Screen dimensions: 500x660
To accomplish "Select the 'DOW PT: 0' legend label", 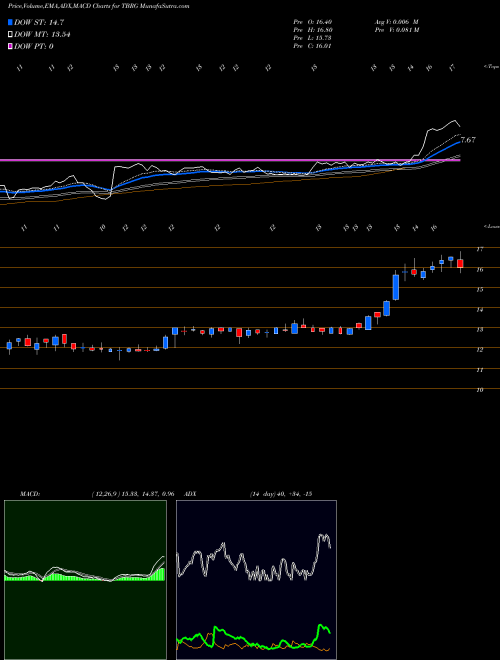I will (x=34, y=46).
